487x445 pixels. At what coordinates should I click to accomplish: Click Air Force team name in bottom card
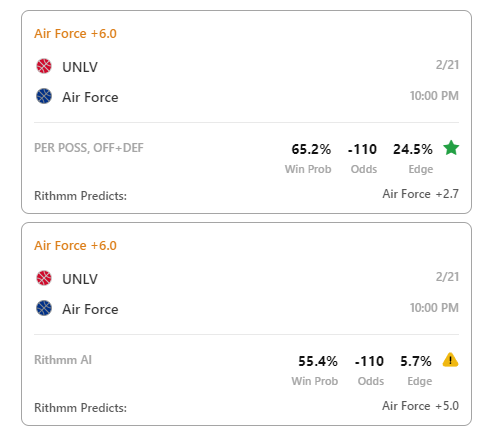click(90, 309)
